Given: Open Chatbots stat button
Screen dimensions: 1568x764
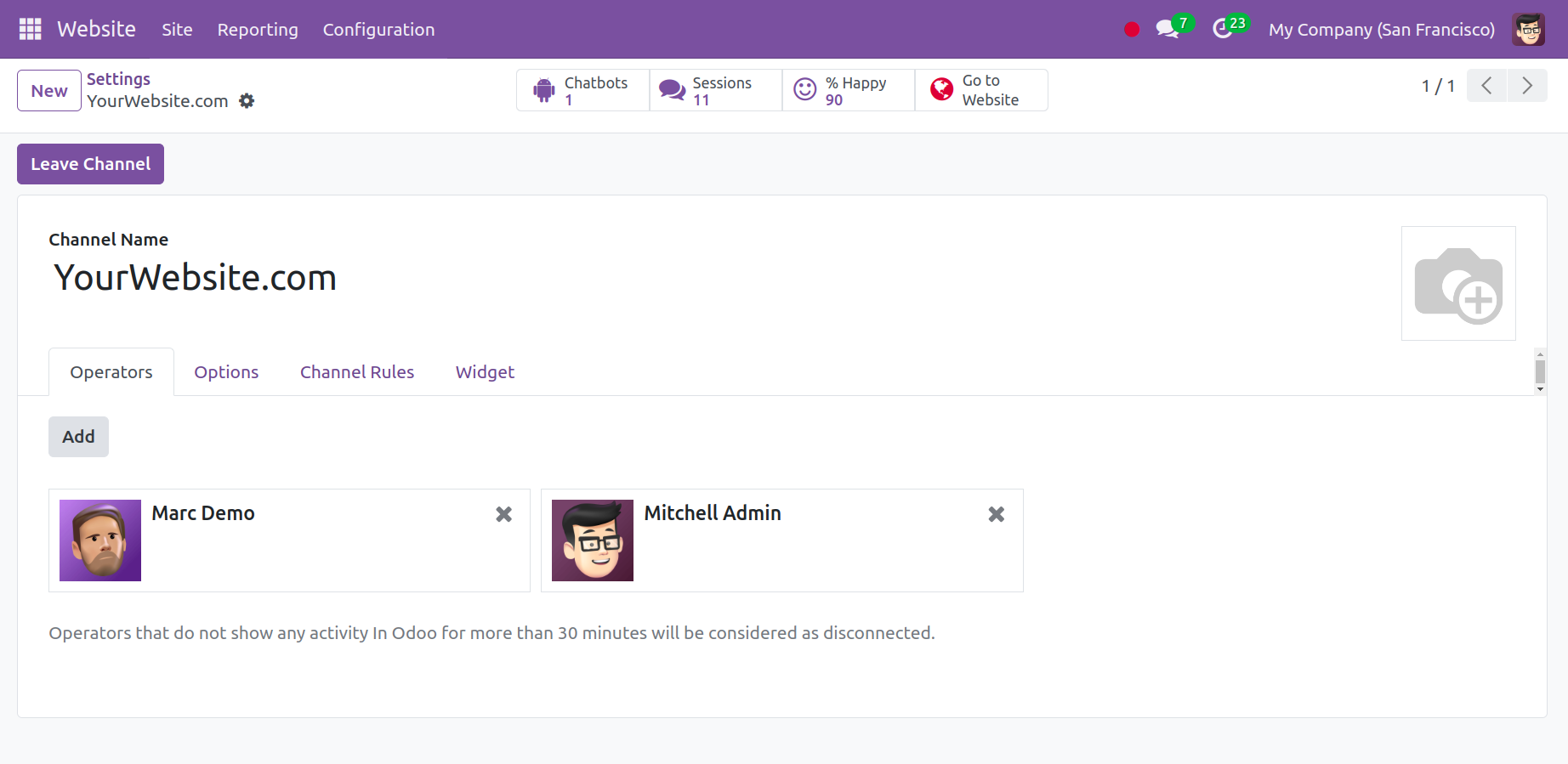Looking at the screenshot, I should pyautogui.click(x=582, y=90).
